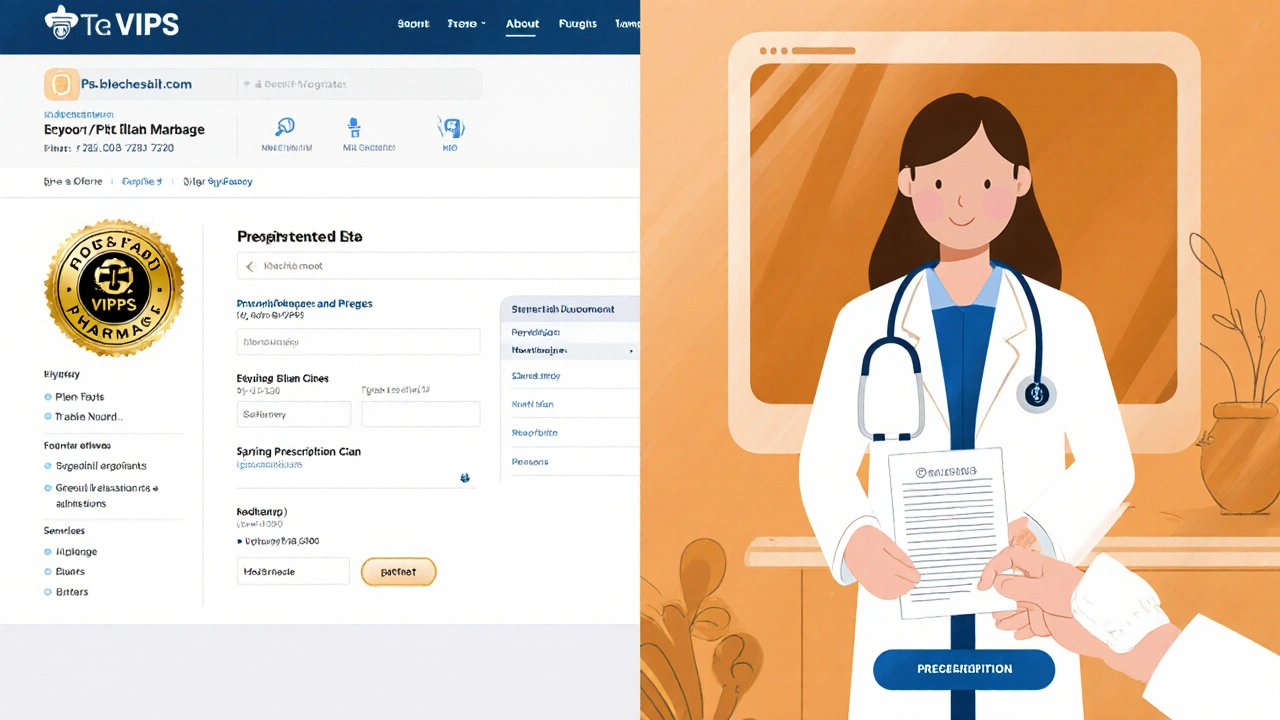This screenshot has width=1280, height=720.
Task: Click the blue person icon in header row
Action: [353, 127]
